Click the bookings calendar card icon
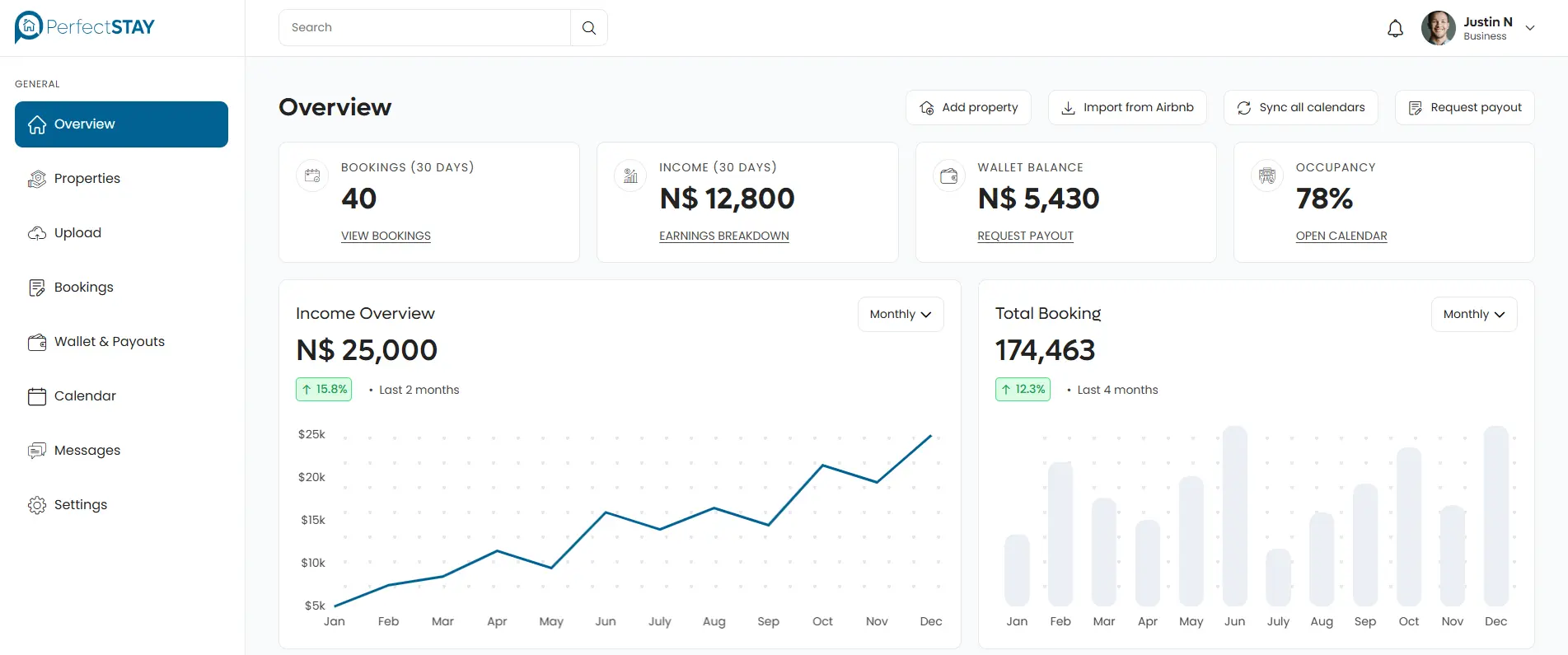Viewport: 1568px width, 655px height. 312,175
